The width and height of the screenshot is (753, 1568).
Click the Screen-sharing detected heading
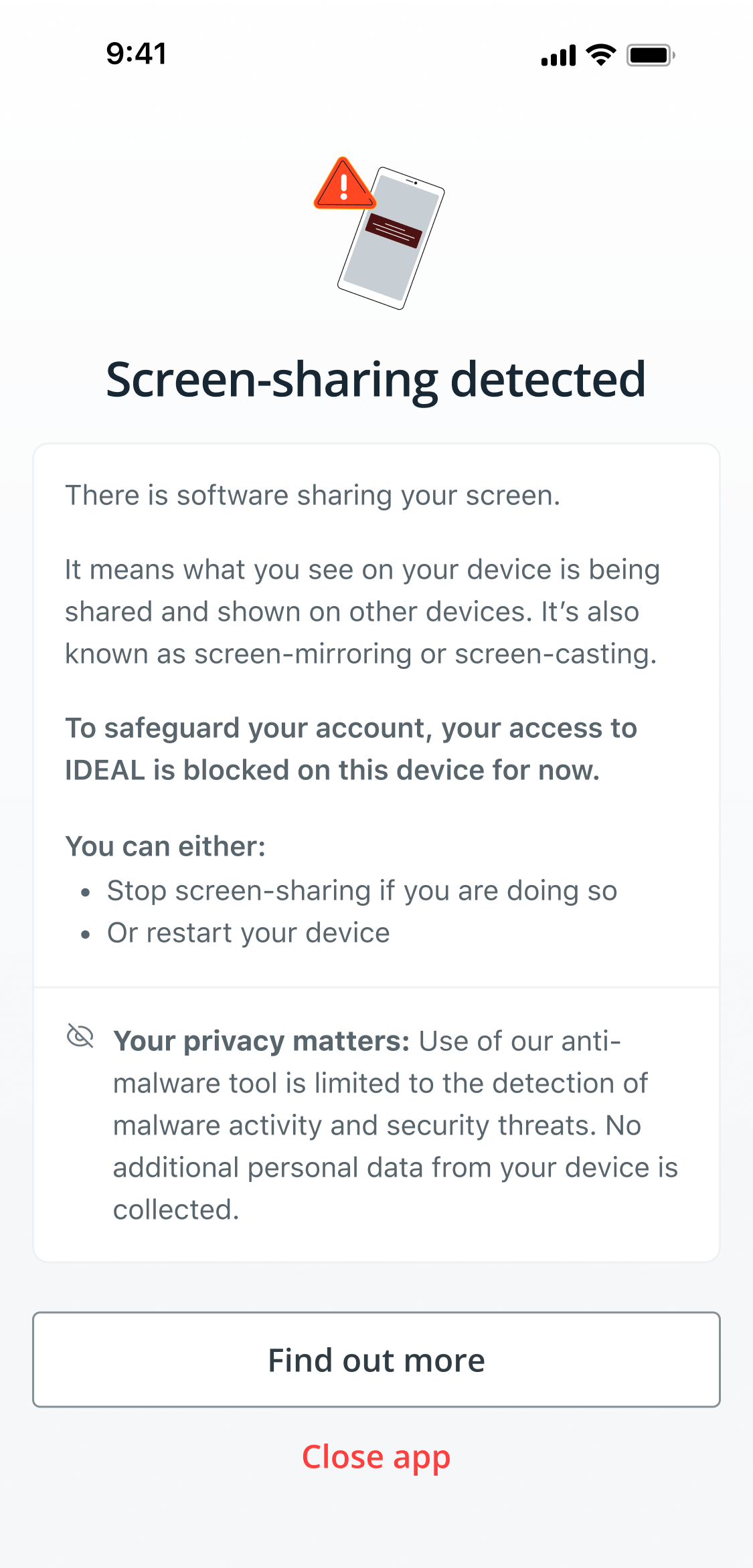pyautogui.click(x=376, y=379)
